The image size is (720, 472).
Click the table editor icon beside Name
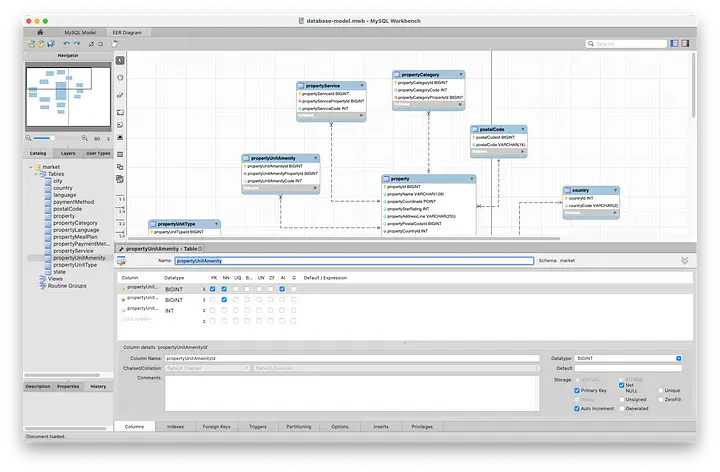click(122, 261)
